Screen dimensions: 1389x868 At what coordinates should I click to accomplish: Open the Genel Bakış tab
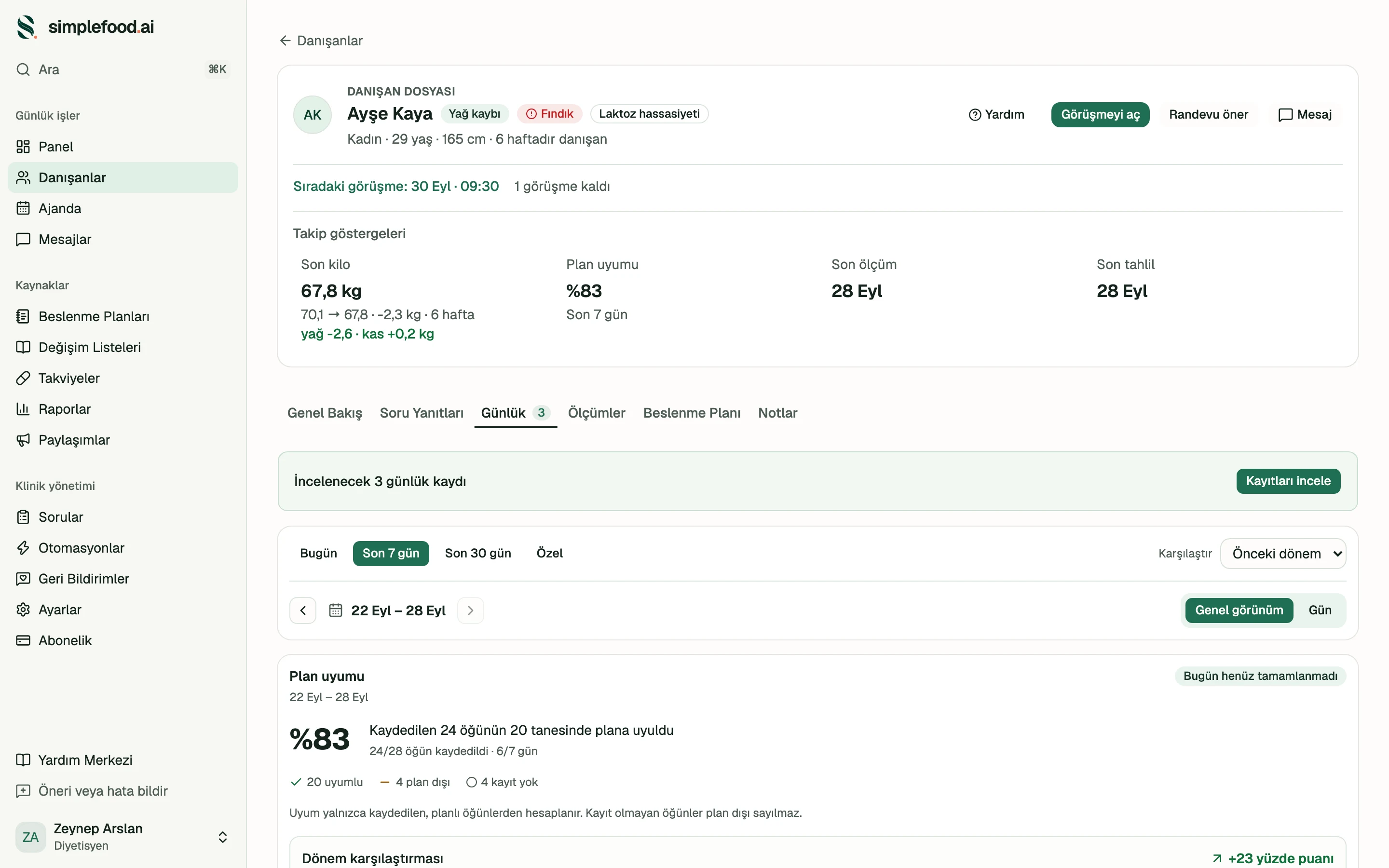(x=325, y=413)
